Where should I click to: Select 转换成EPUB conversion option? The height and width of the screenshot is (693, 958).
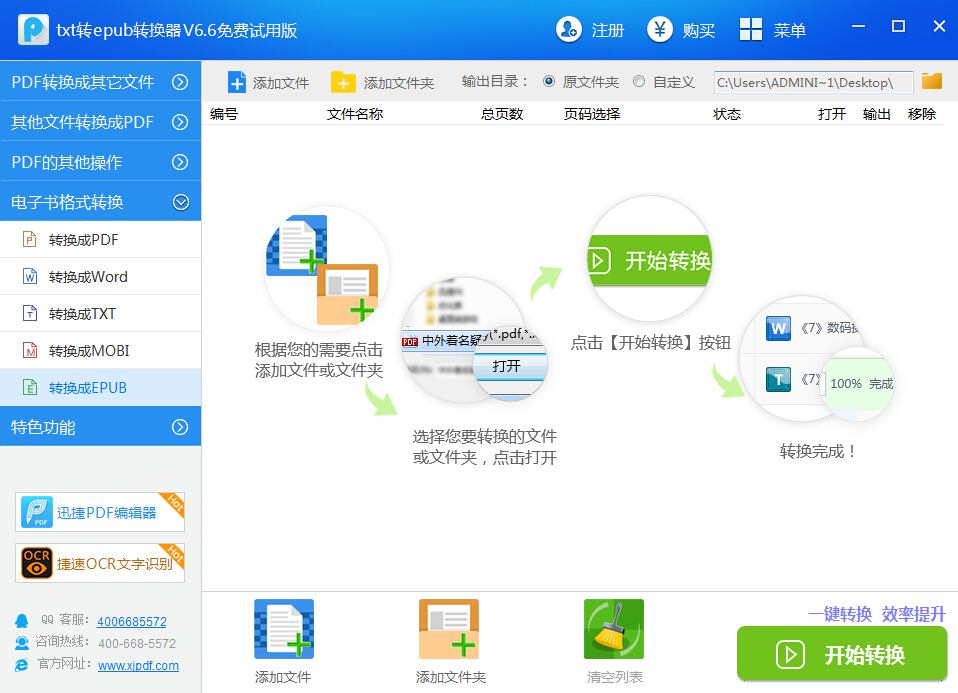(100, 387)
